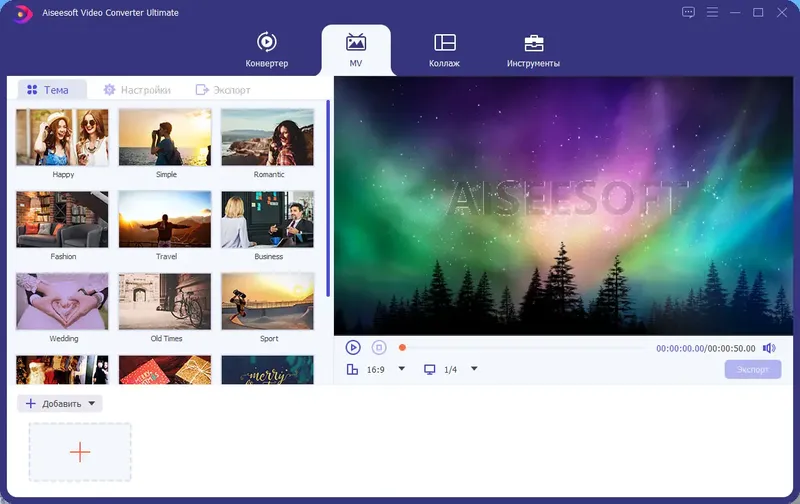The image size is (800, 504).
Task: Mute the preview volume speaker icon
Action: click(x=769, y=348)
